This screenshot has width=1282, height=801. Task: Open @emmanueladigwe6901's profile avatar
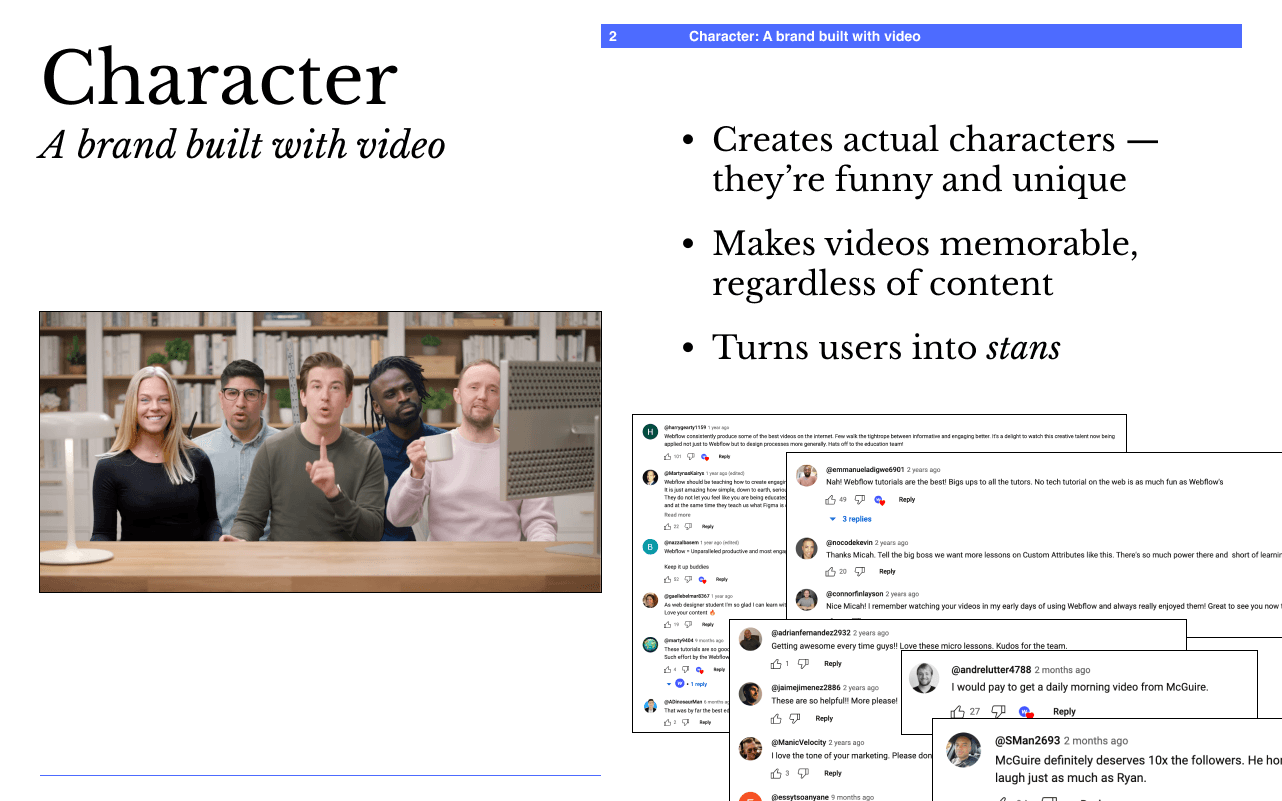(806, 476)
